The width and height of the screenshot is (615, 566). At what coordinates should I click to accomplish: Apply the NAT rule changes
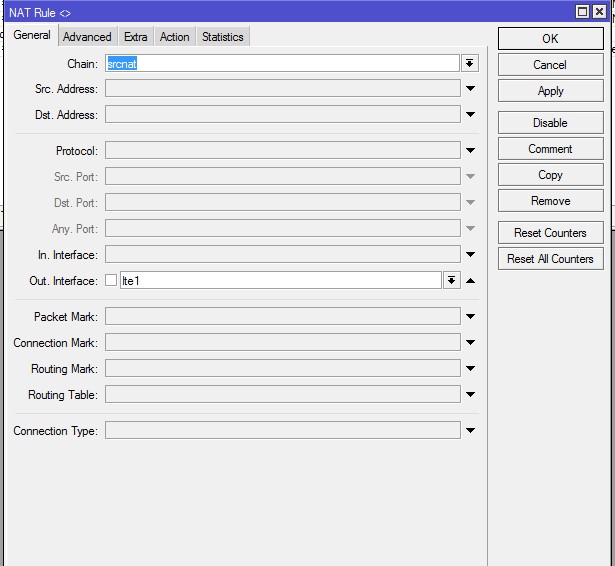pyautogui.click(x=550, y=91)
